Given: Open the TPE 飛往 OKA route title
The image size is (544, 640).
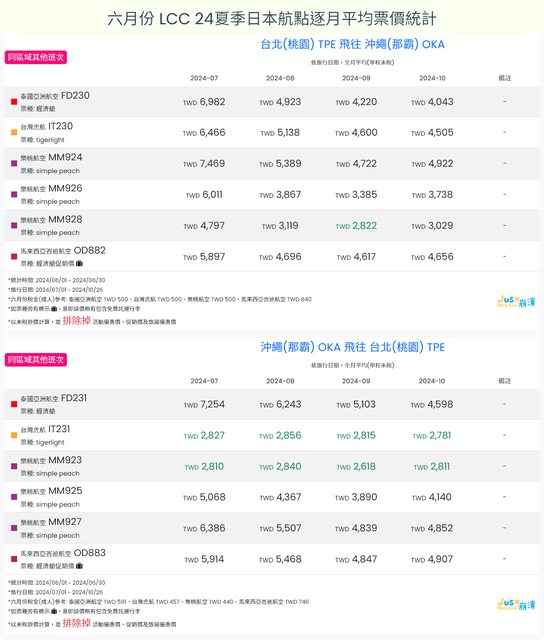Looking at the screenshot, I should click(x=353, y=44).
